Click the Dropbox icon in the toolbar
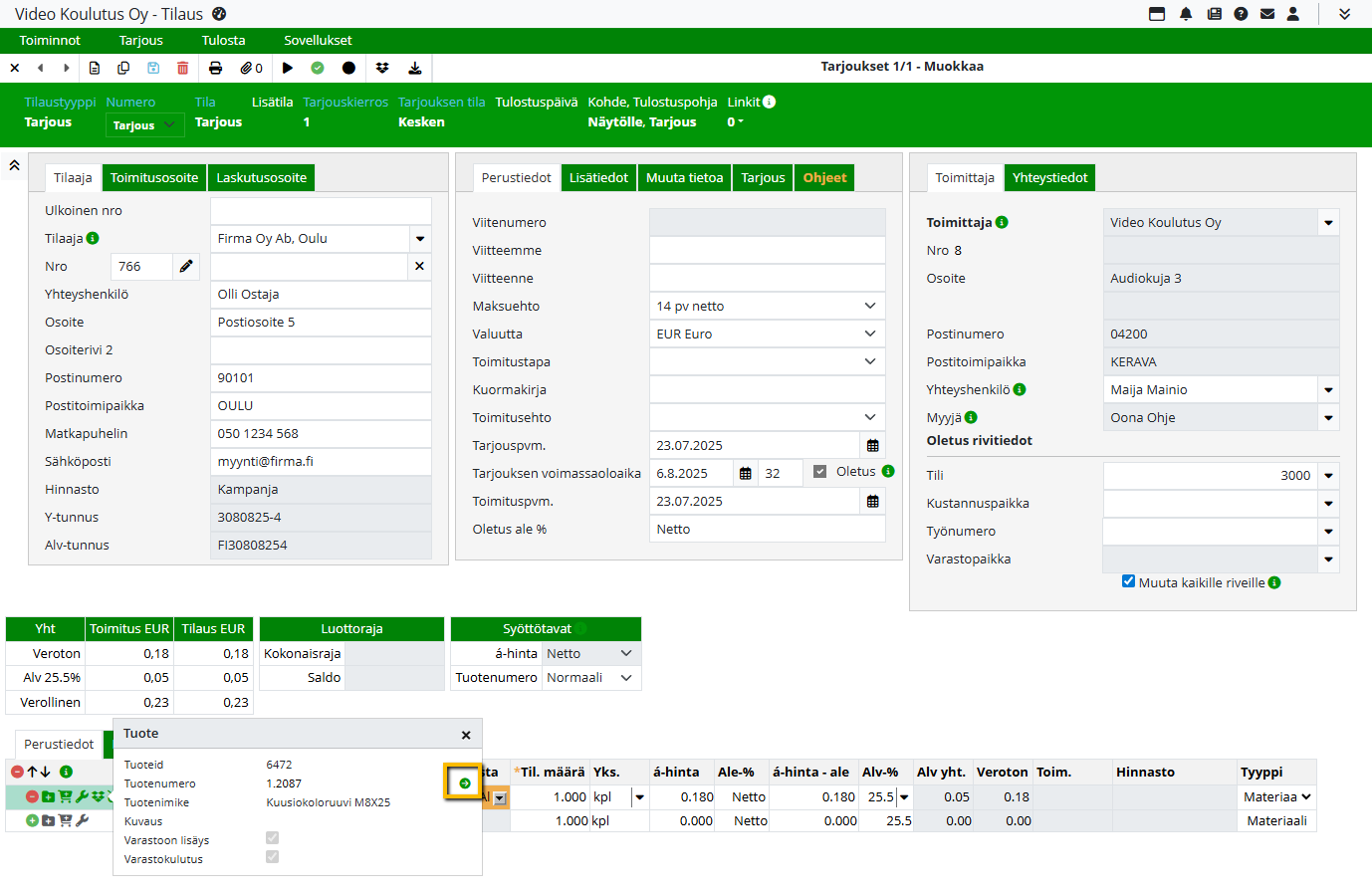Screen dimensions: 1372x895 (x=382, y=68)
